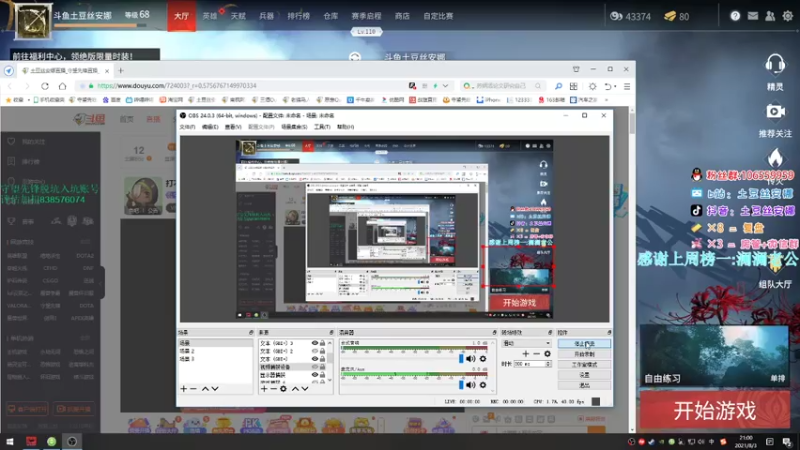Image resolution: width=800 pixels, height=450 pixels.
Task: Pop out the OBS mixer dock
Action: (x=494, y=333)
